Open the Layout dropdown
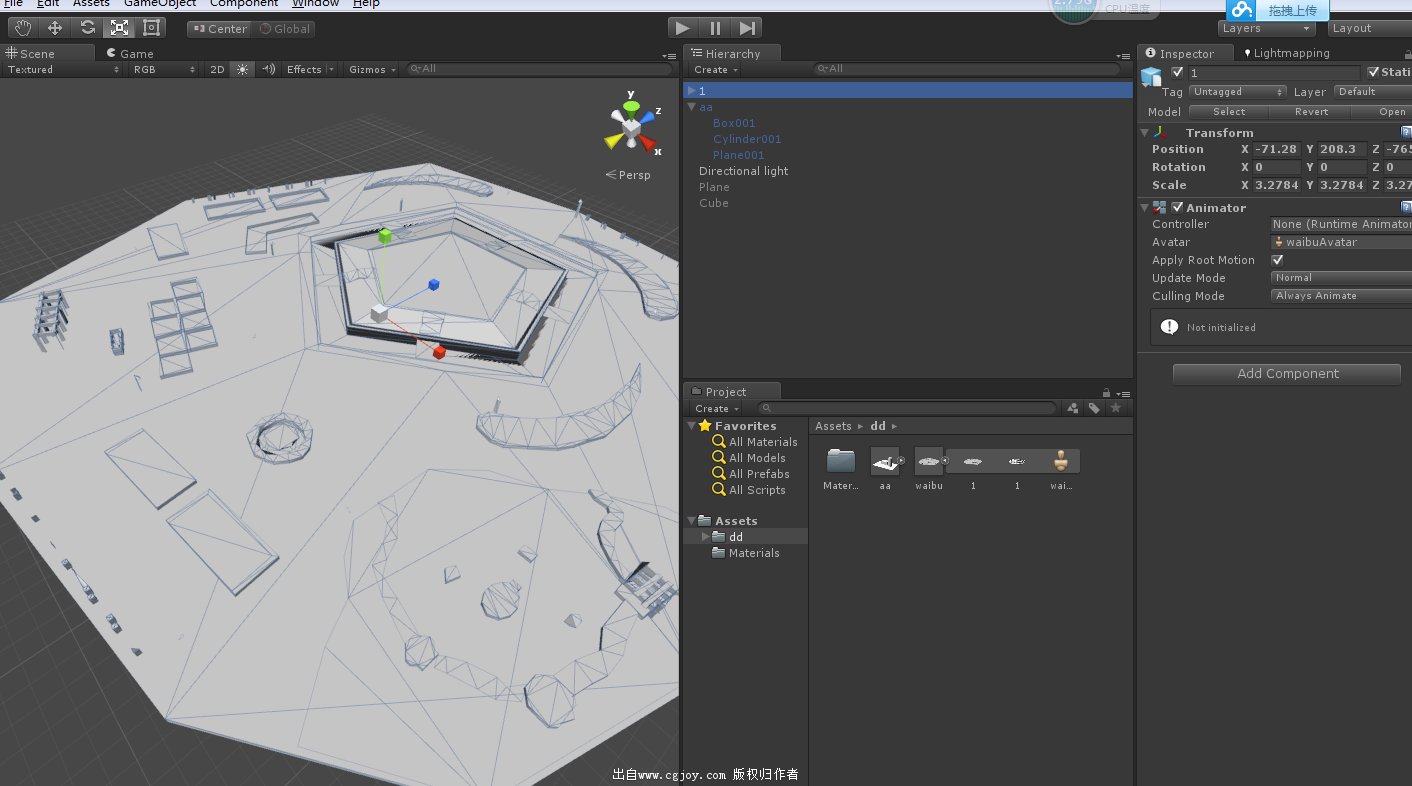The image size is (1412, 786). pyautogui.click(x=1369, y=28)
